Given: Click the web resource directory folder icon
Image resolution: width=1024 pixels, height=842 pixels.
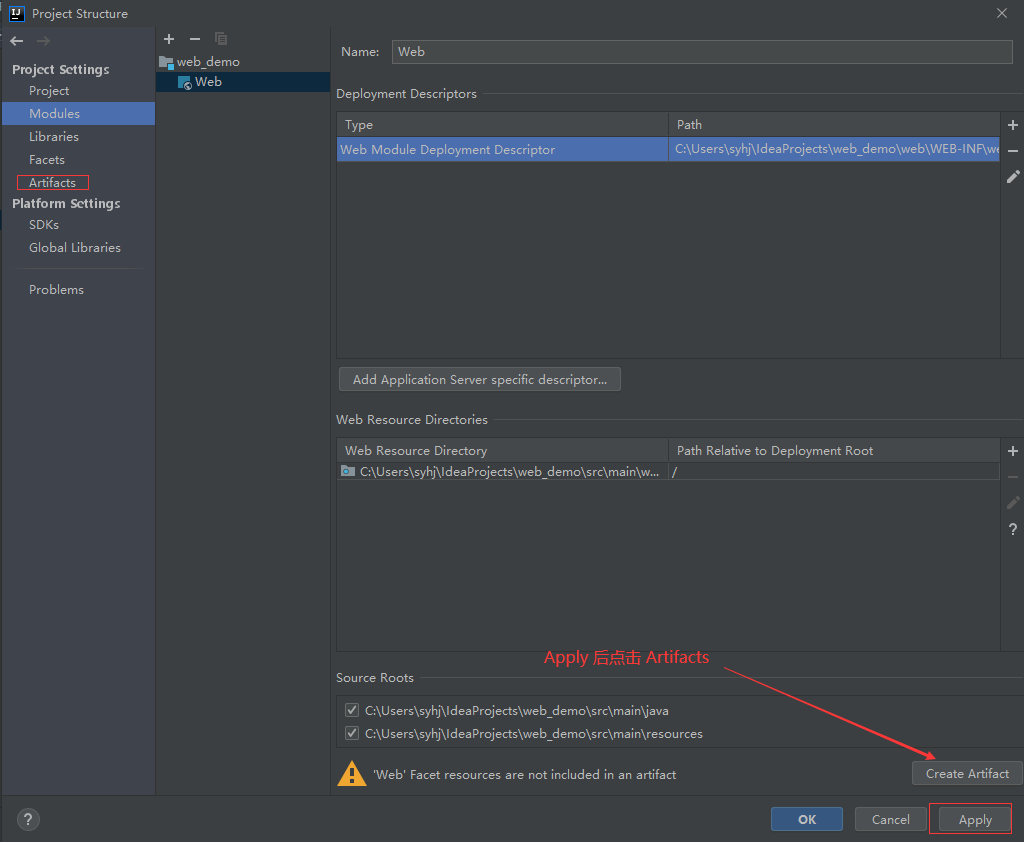Looking at the screenshot, I should (x=348, y=471).
